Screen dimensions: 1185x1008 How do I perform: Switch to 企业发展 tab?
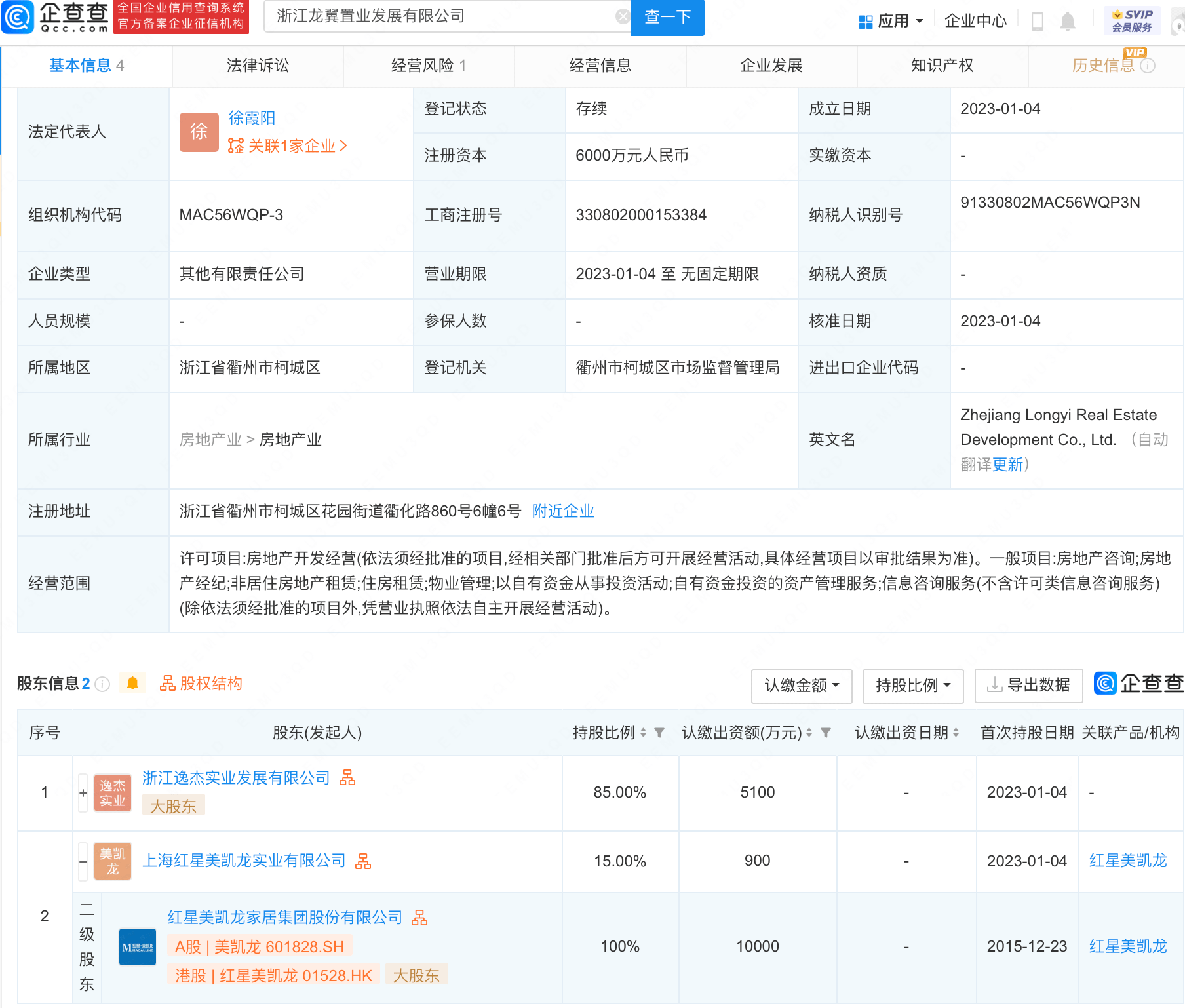pyautogui.click(x=771, y=66)
